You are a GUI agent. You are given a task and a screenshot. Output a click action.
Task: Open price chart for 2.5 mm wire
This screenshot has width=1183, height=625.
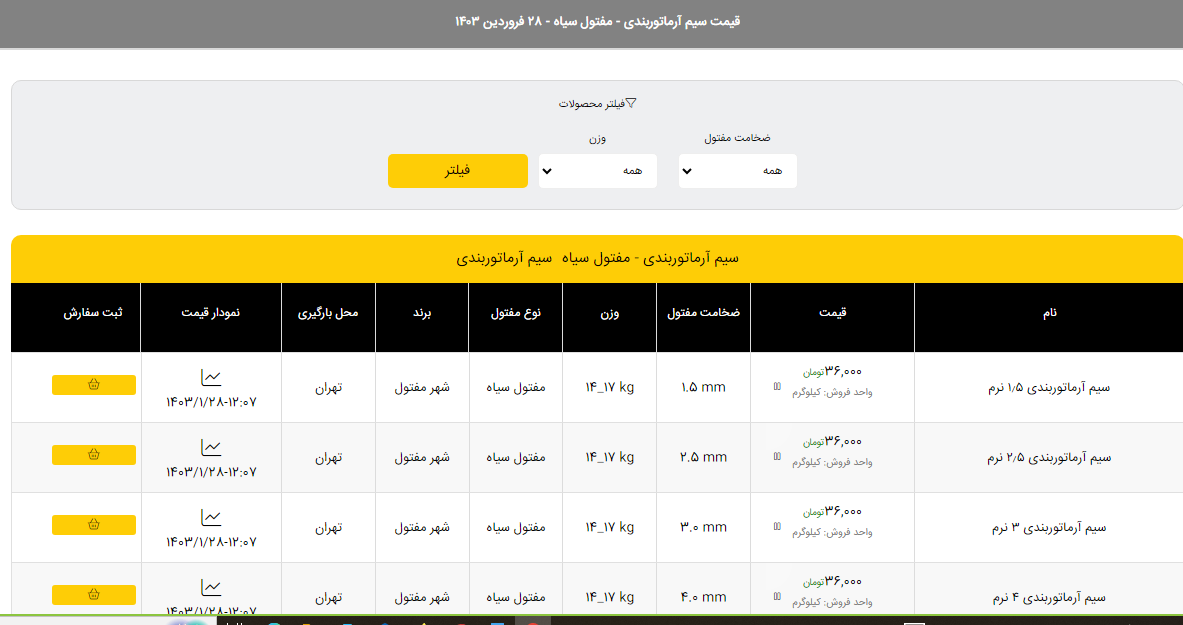click(211, 448)
